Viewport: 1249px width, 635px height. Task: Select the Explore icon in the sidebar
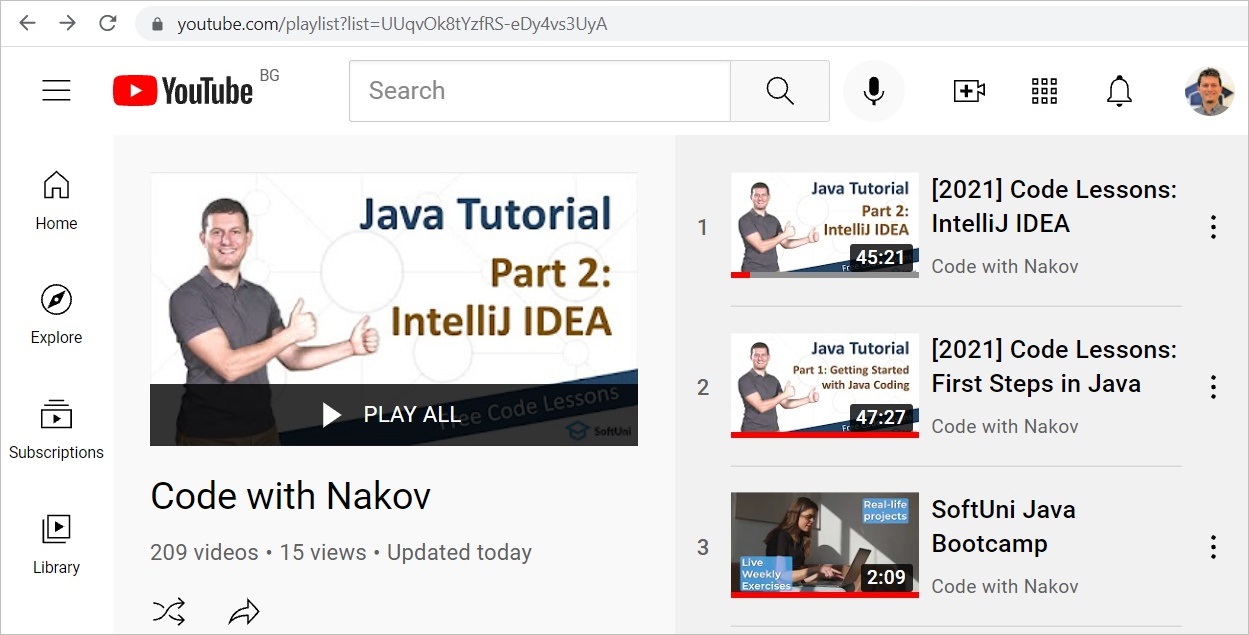(x=56, y=314)
